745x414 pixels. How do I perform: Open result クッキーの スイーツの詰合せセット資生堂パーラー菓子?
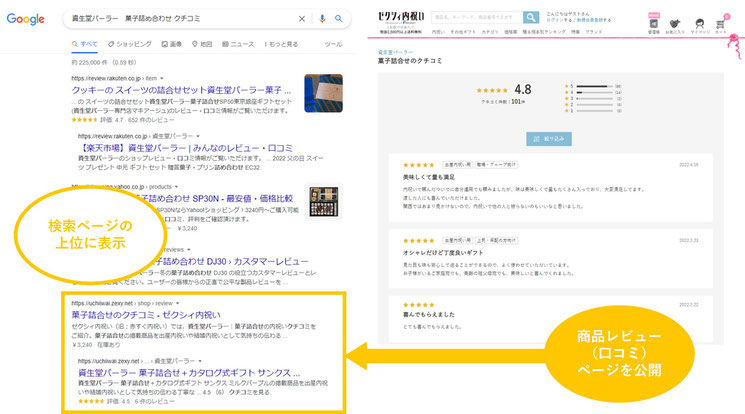pyautogui.click(x=181, y=90)
